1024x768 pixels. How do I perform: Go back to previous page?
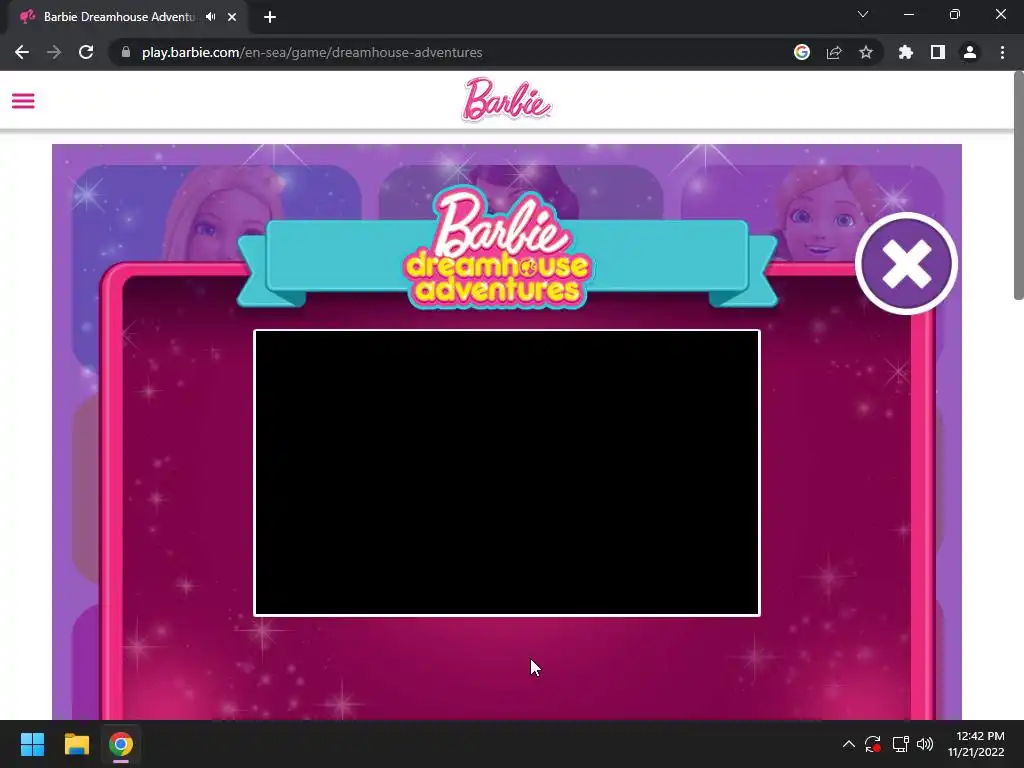22,52
